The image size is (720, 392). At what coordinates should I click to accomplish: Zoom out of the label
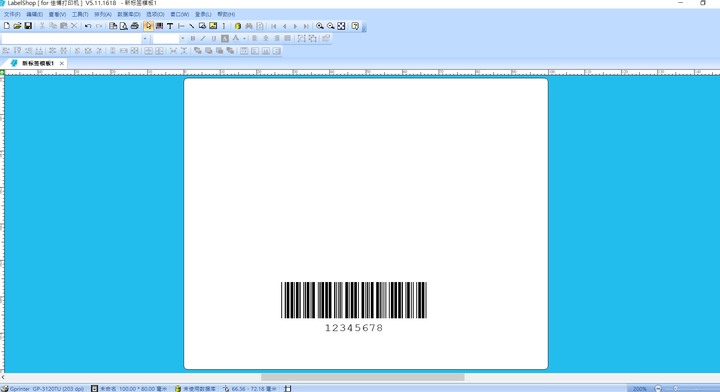[x=331, y=26]
